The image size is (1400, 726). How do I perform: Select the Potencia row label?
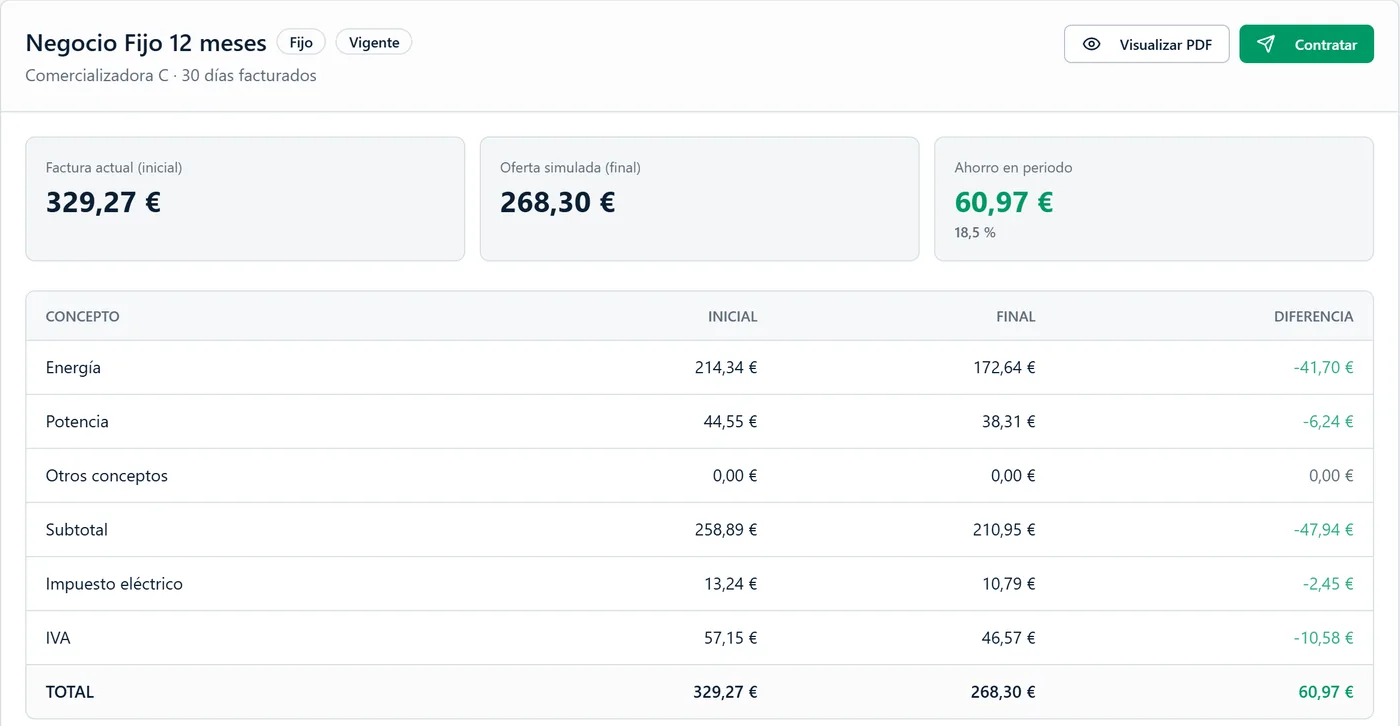point(77,422)
